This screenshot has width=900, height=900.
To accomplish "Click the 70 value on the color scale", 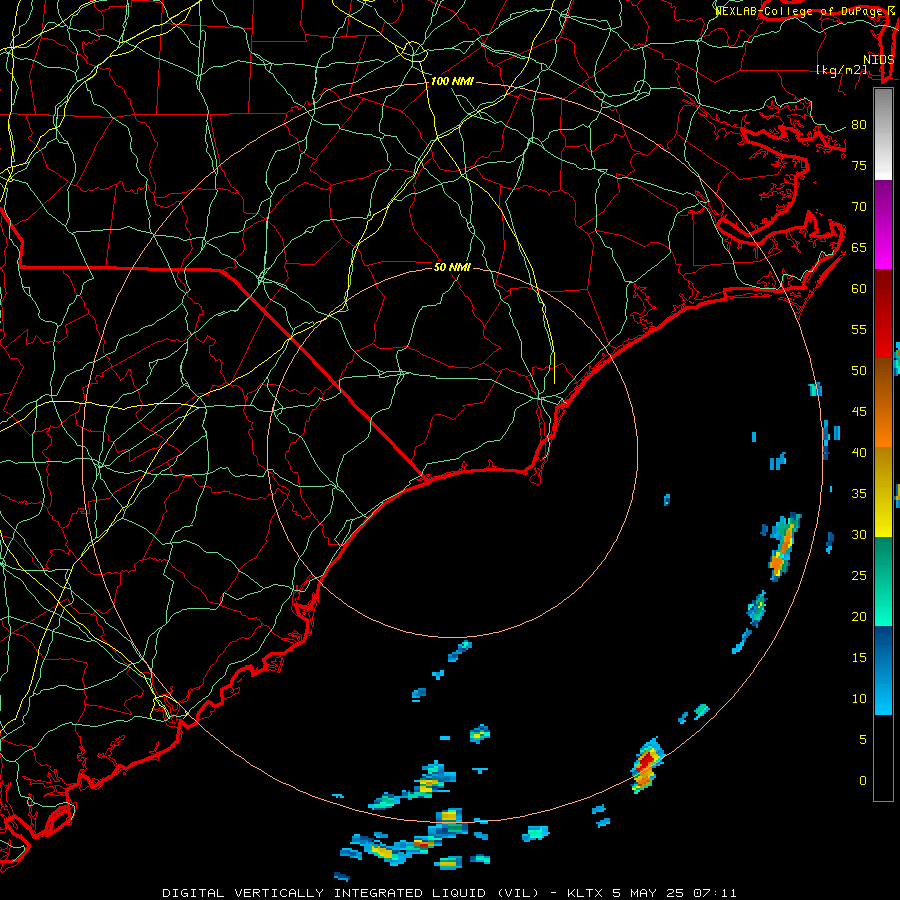I will (x=859, y=207).
